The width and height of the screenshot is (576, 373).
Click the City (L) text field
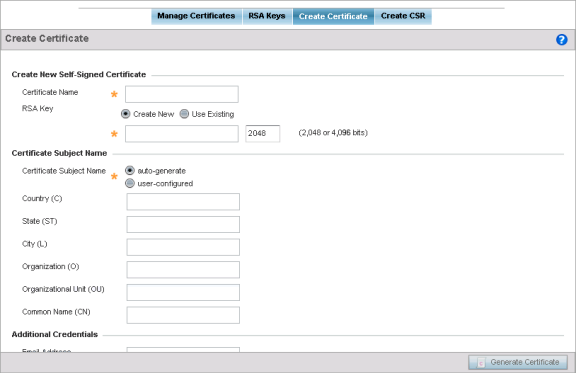(183, 247)
